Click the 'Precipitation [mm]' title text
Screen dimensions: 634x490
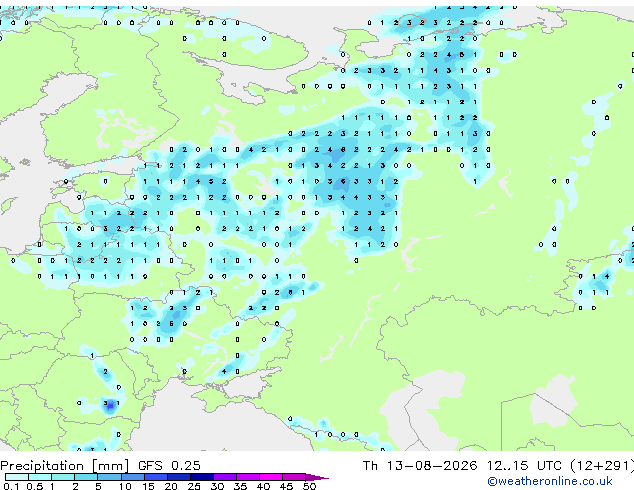coord(64,466)
